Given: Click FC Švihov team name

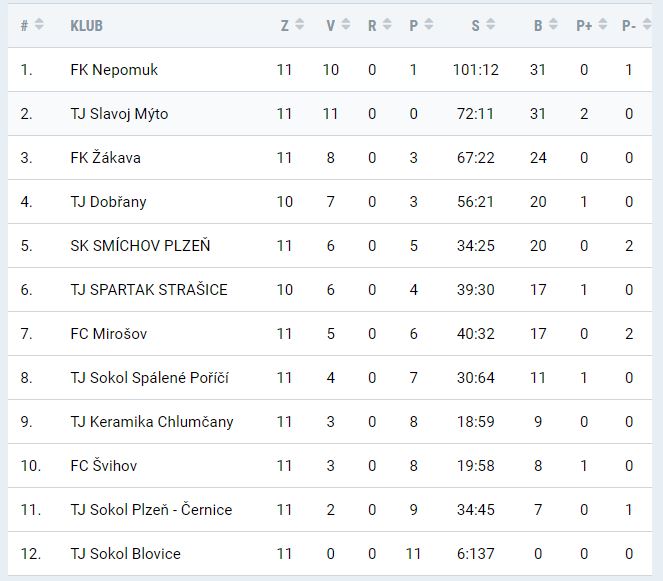Looking at the screenshot, I should (106, 466).
